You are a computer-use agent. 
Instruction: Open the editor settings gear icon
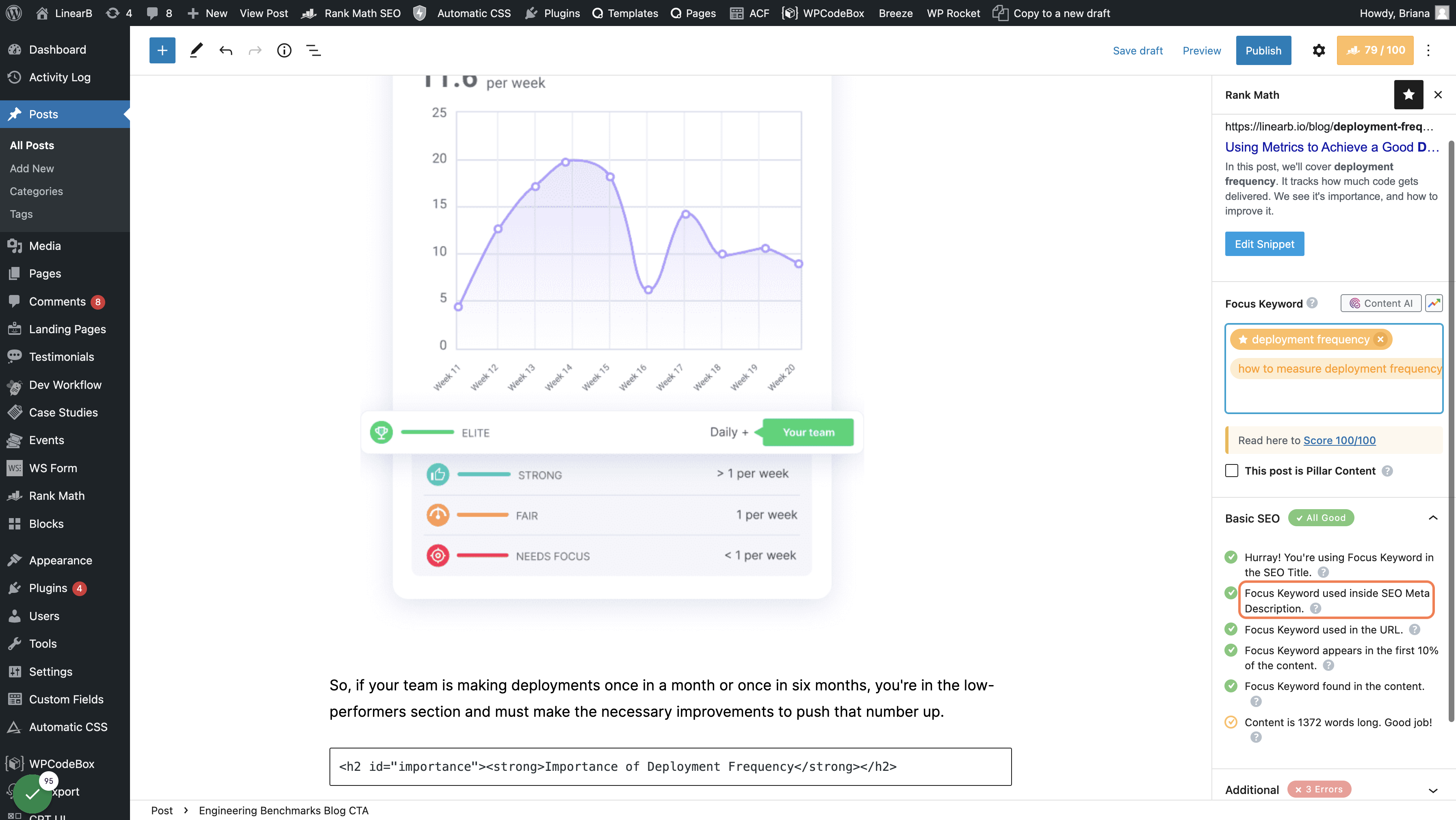click(1318, 50)
